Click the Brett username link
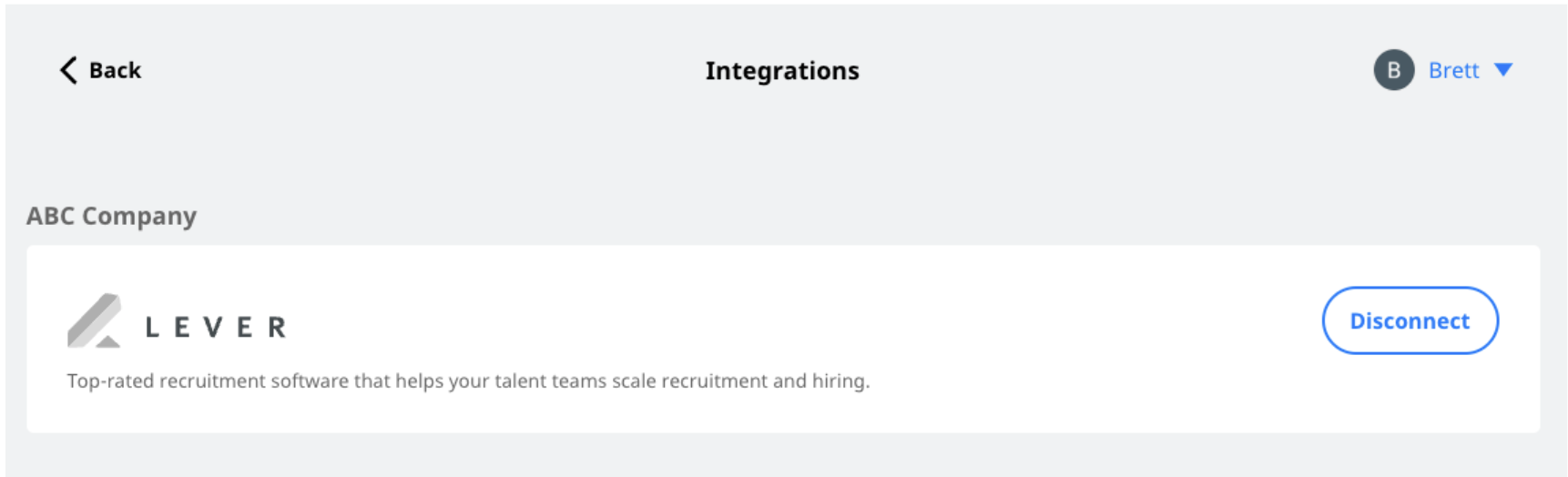 coord(1453,70)
